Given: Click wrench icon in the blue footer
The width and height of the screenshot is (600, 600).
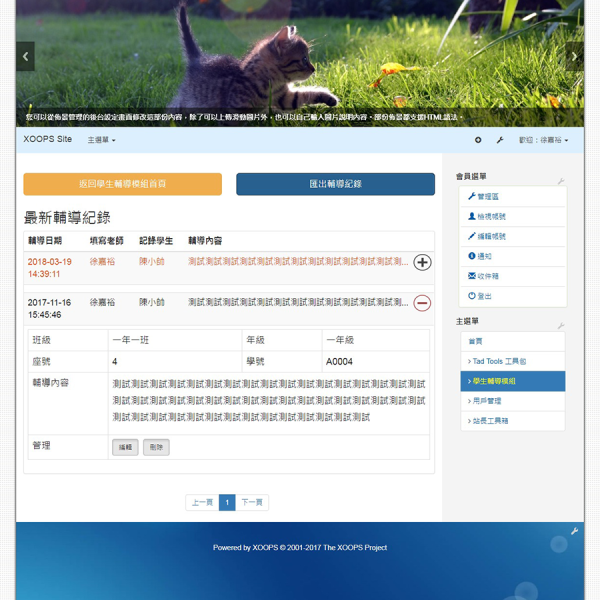Looking at the screenshot, I should point(574,531).
